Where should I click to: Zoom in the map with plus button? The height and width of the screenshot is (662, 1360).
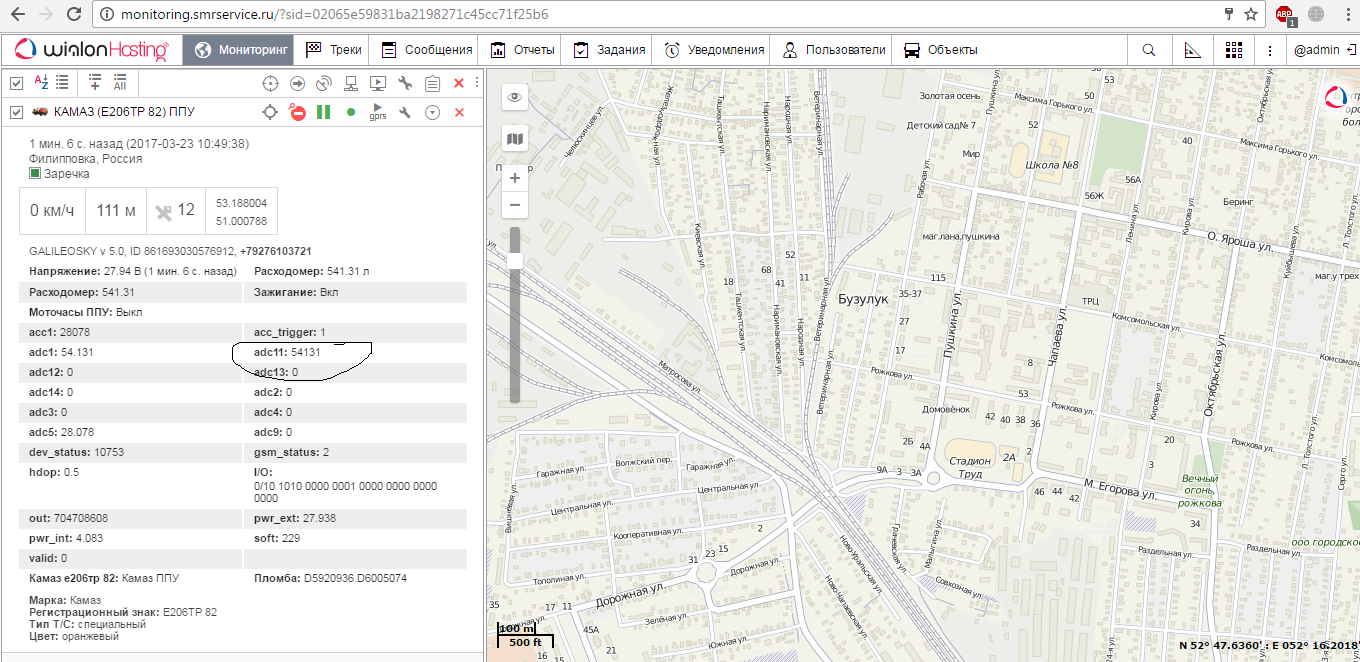pyautogui.click(x=514, y=178)
